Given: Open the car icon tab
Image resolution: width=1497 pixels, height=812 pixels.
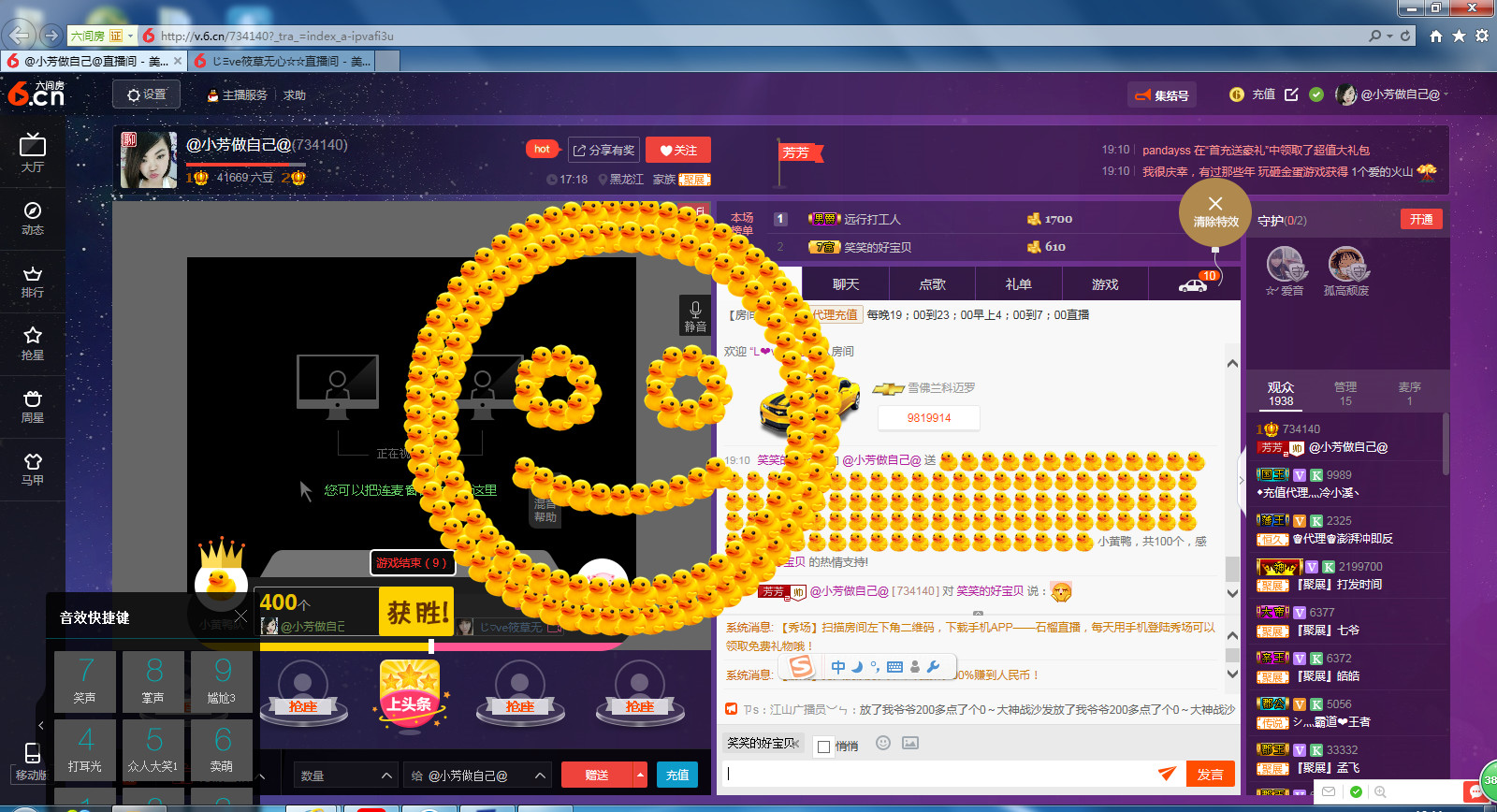Looking at the screenshot, I should (1194, 284).
